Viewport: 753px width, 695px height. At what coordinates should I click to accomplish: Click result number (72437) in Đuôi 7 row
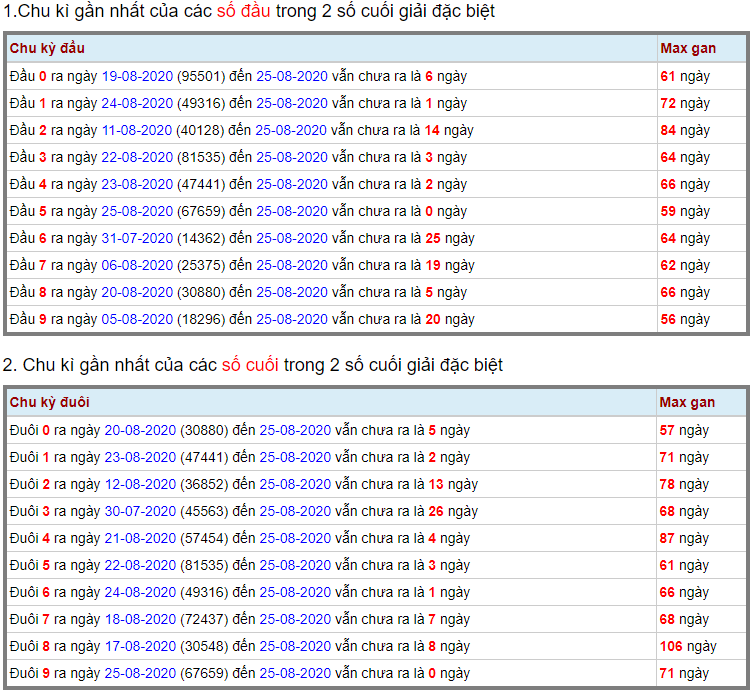pos(204,619)
